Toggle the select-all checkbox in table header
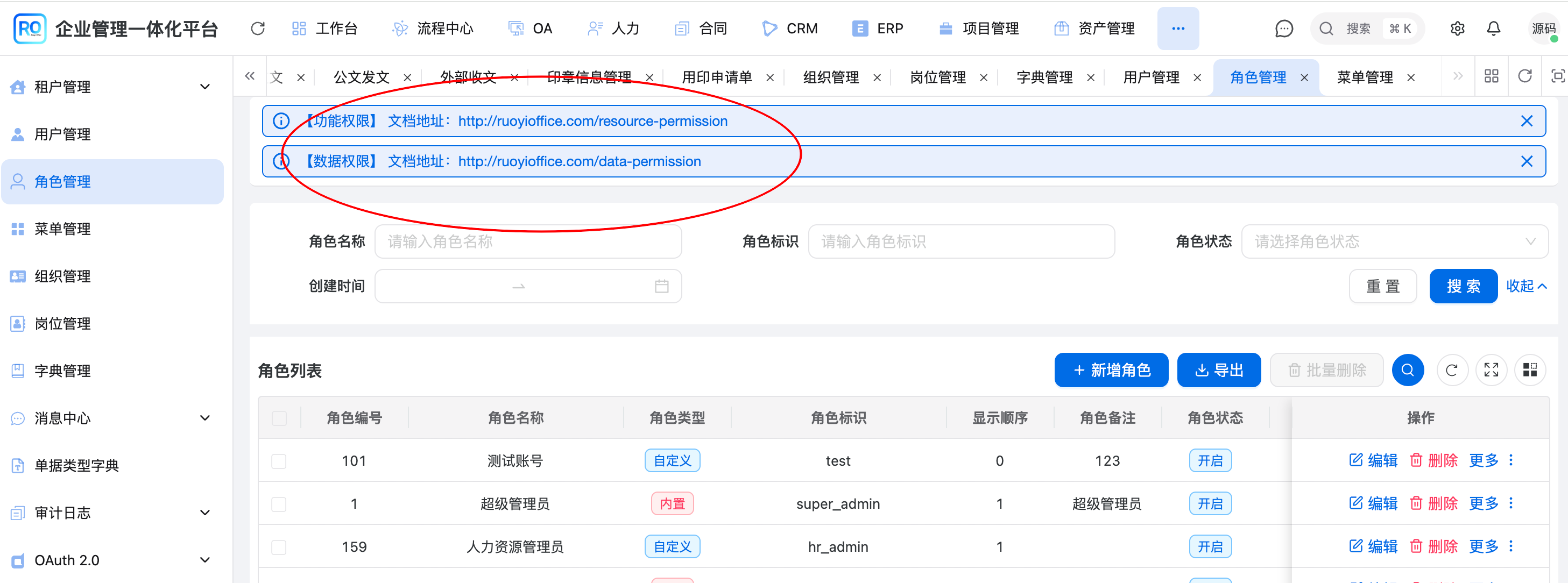 (279, 418)
